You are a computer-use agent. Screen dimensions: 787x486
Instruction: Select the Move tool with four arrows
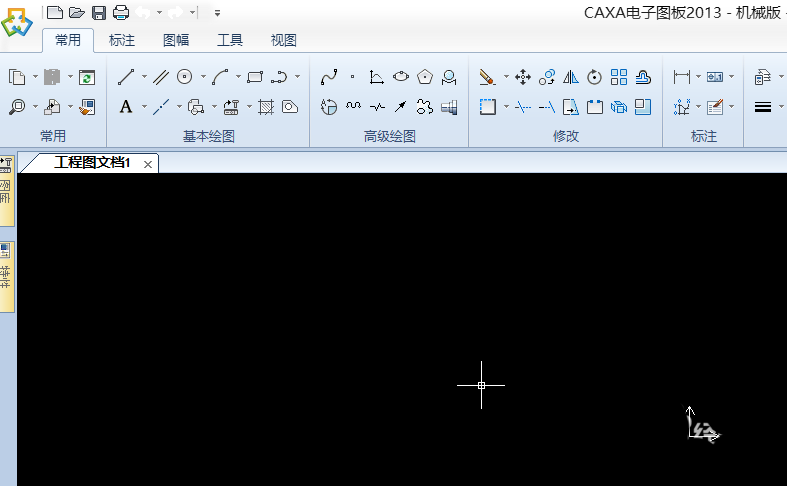tap(523, 77)
